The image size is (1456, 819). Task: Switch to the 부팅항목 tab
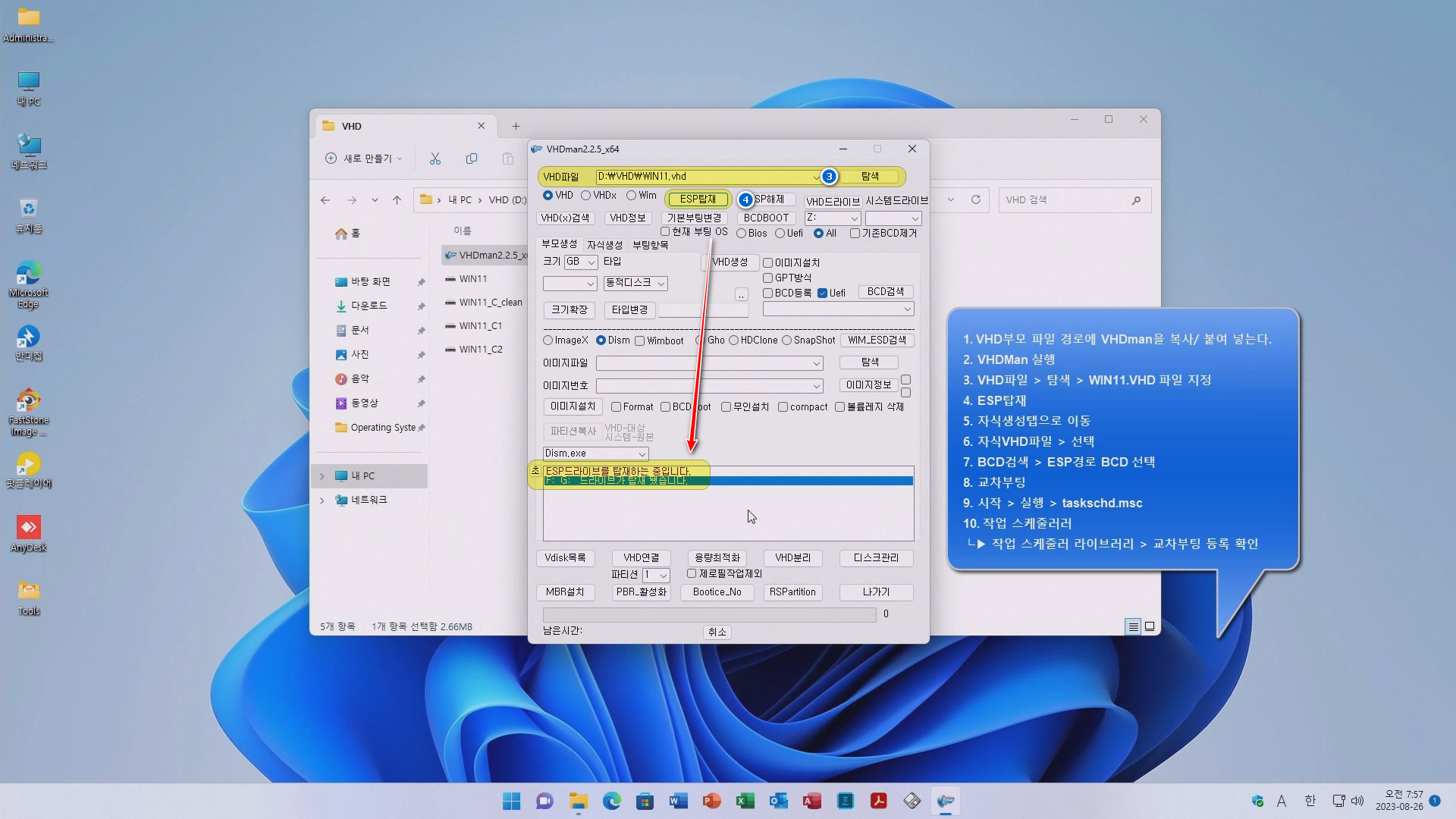pos(650,245)
